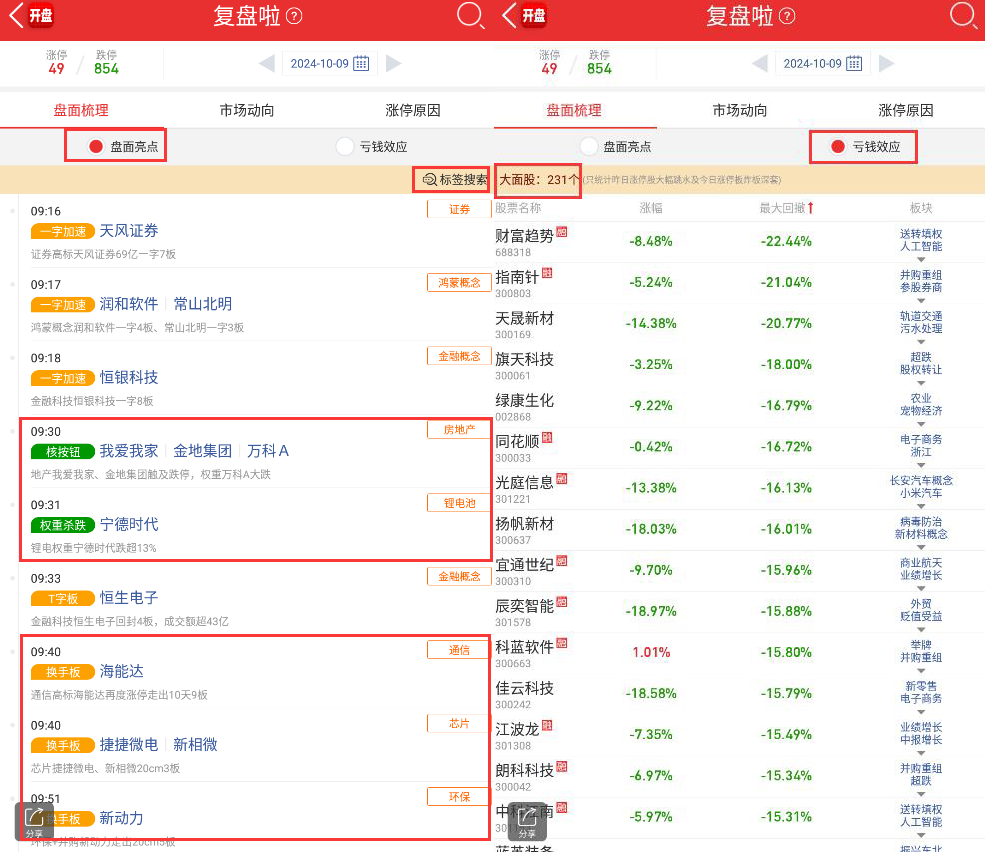The height and width of the screenshot is (852, 985).
Task: Tap the red margin badge beside 同花顺
Action: point(547,437)
